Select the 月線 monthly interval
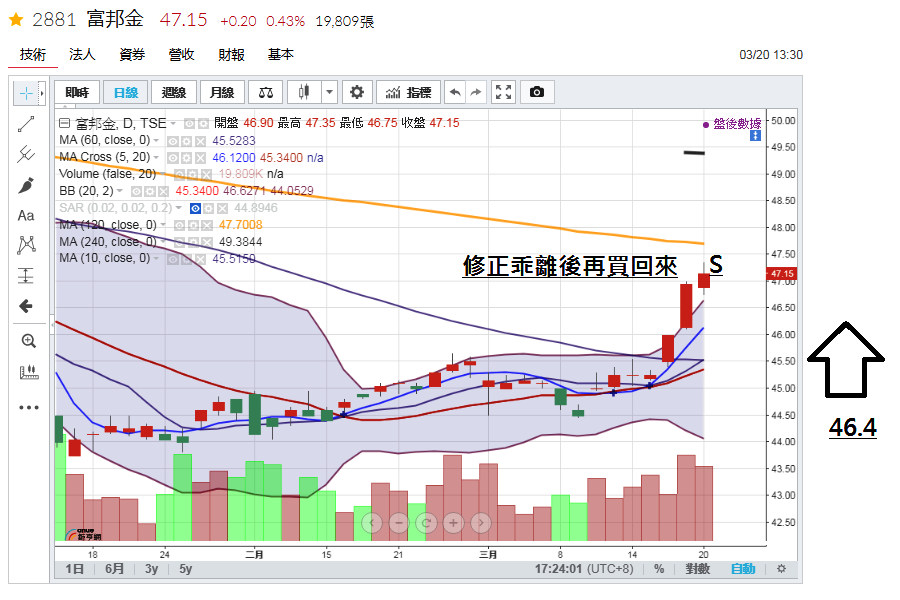This screenshot has width=900, height=600. [x=222, y=92]
